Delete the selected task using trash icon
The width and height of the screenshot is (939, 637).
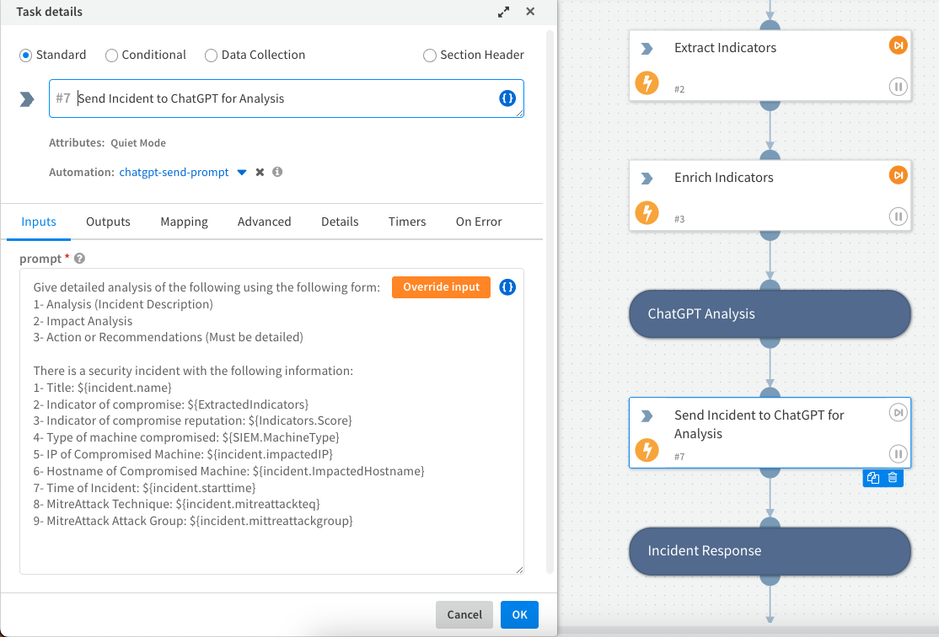[x=893, y=478]
